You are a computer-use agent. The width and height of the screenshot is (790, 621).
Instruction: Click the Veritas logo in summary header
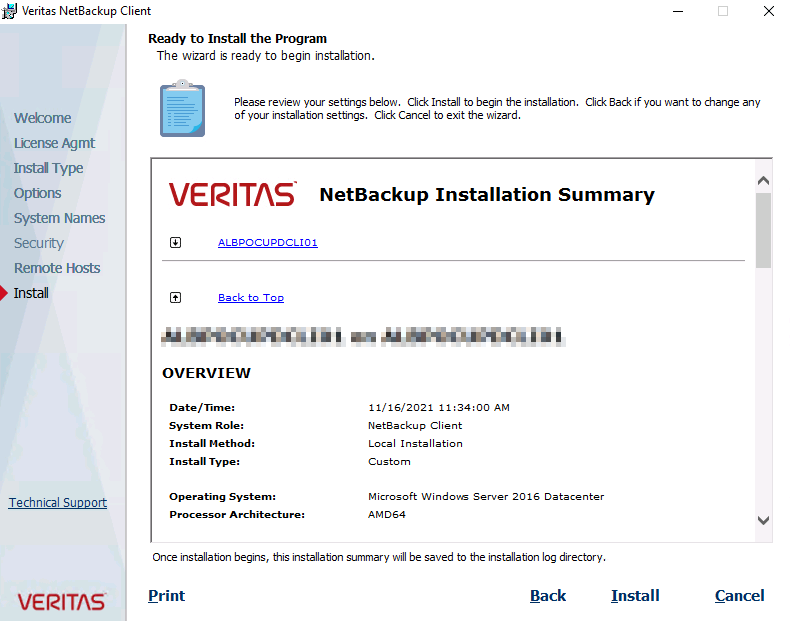coord(232,194)
